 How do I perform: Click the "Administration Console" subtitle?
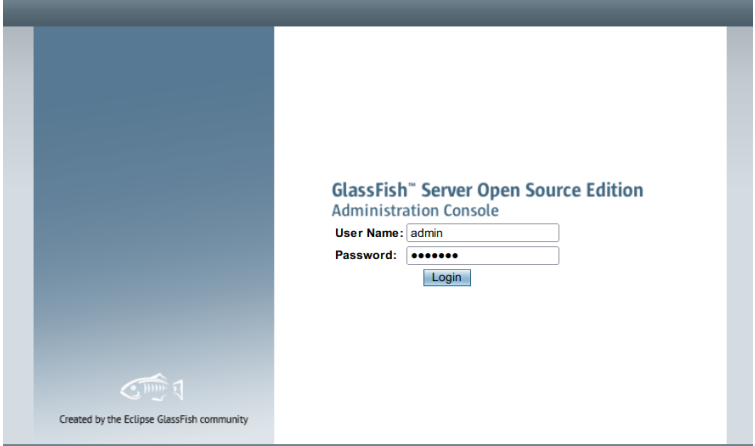pyautogui.click(x=415, y=210)
